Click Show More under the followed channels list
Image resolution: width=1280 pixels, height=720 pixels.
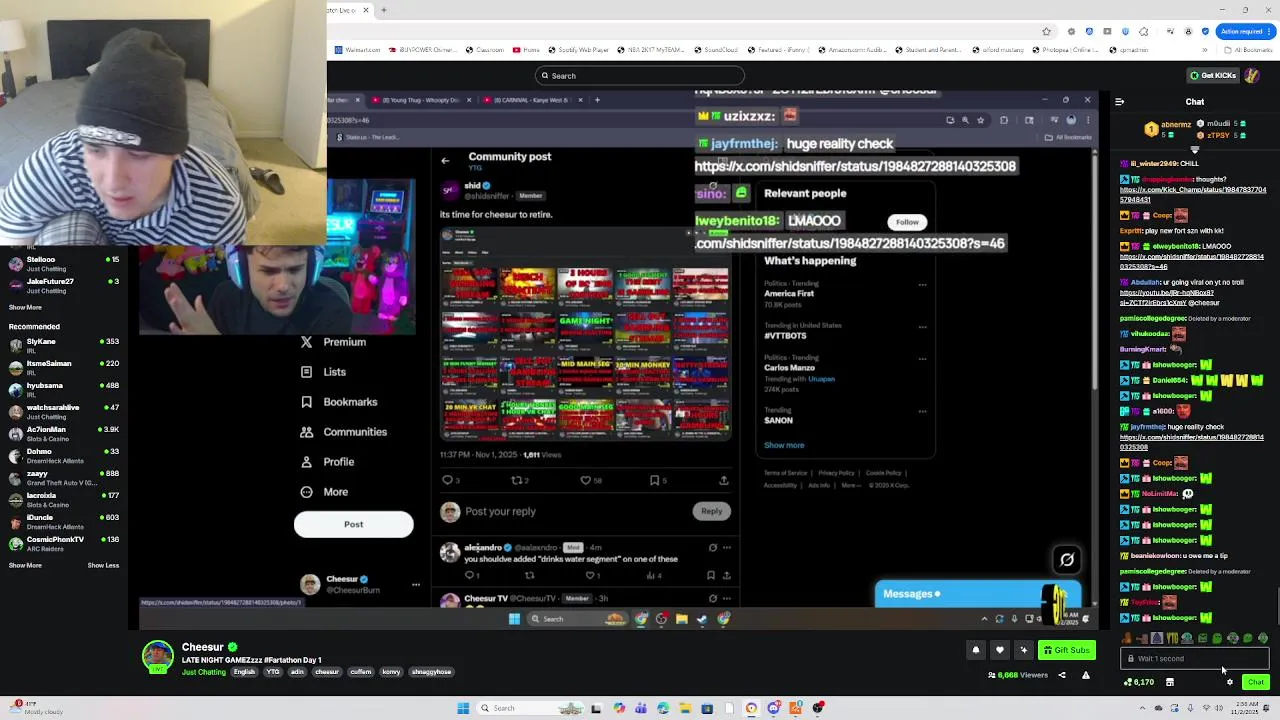[x=25, y=307]
